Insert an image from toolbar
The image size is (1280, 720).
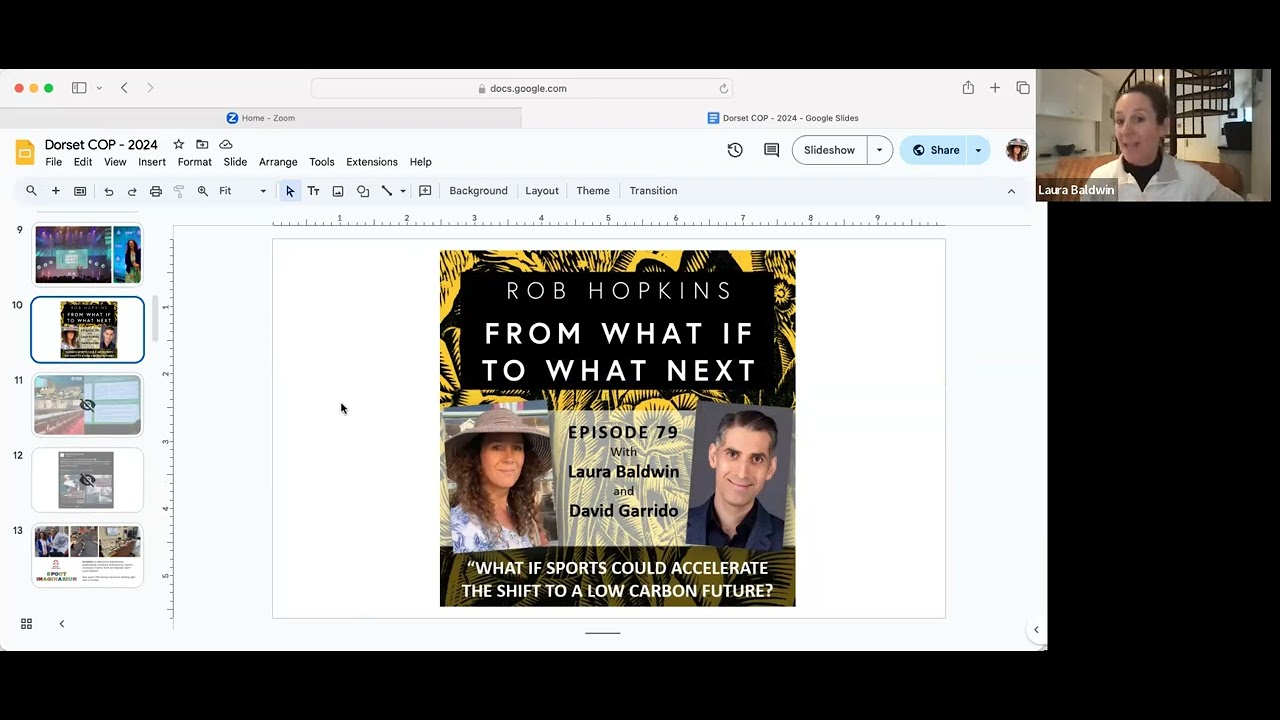[338, 191]
